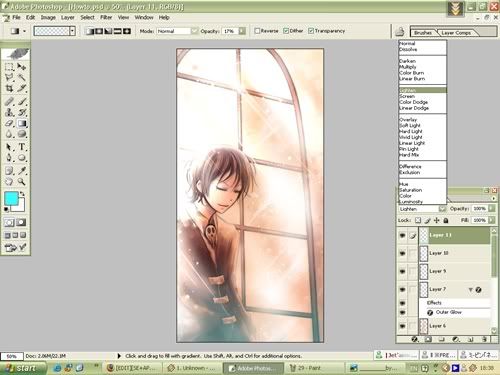Choose the Notes tool
The image size is (500, 375).
[x=9, y=171]
